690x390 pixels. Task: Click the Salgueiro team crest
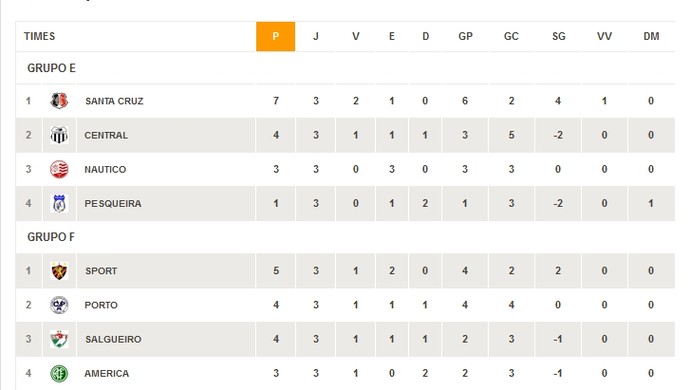[x=59, y=339]
